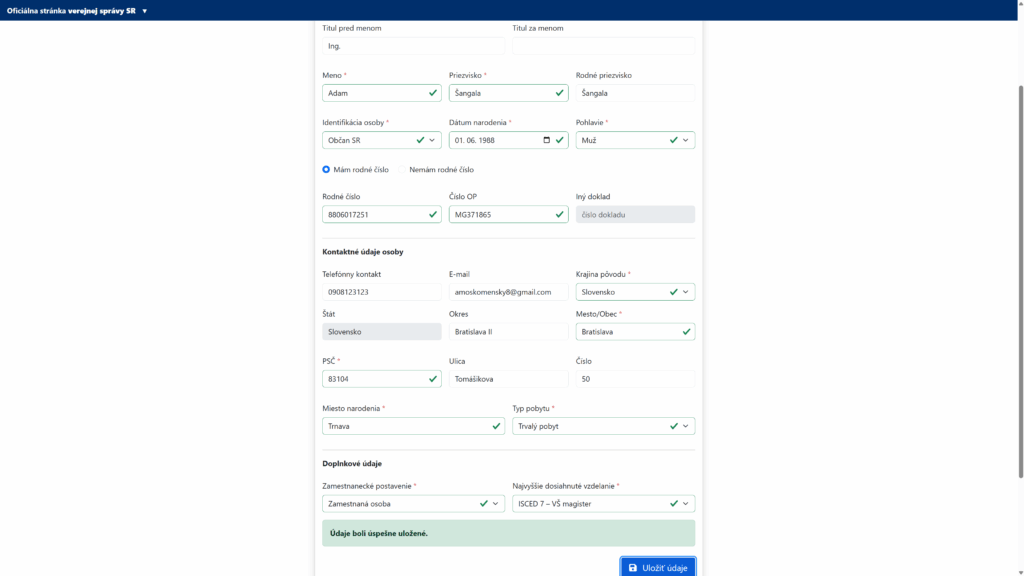
Task: Click the checkmark in Priezvisko field
Action: coord(560,93)
